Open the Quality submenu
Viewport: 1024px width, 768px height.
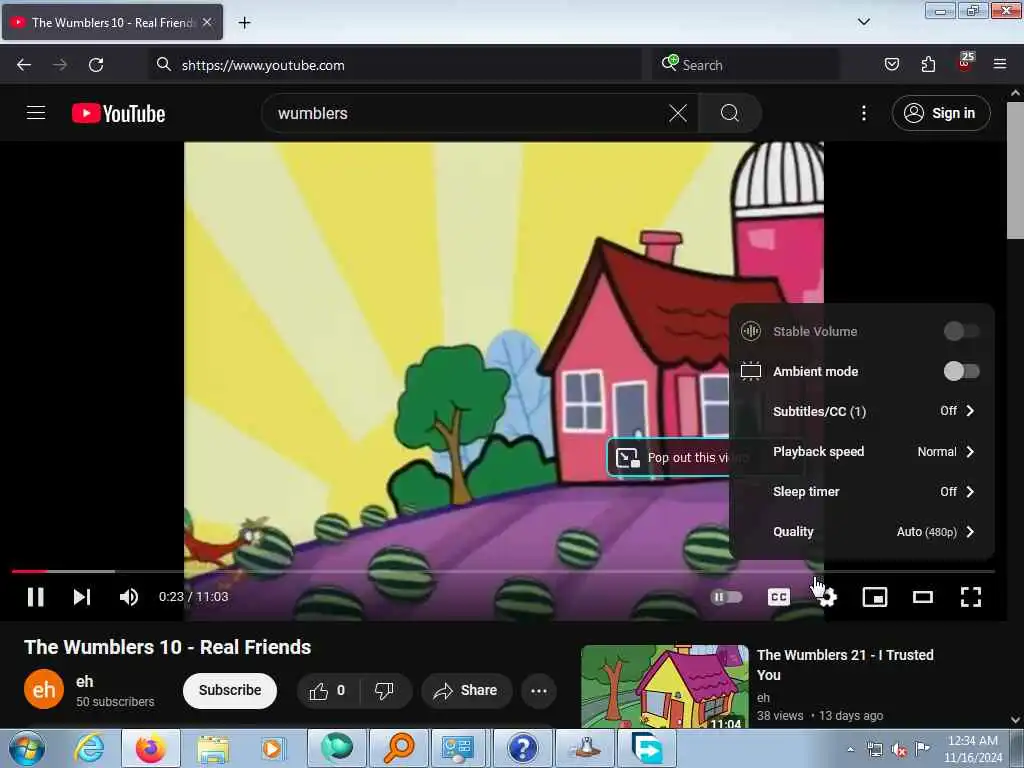[x=861, y=532]
